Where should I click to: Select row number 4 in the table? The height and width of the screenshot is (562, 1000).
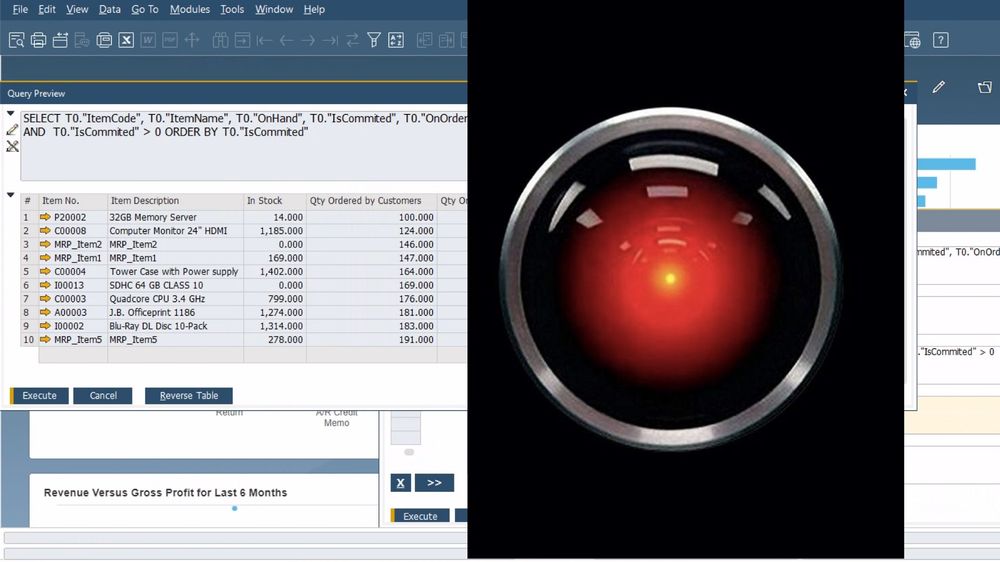(x=27, y=258)
